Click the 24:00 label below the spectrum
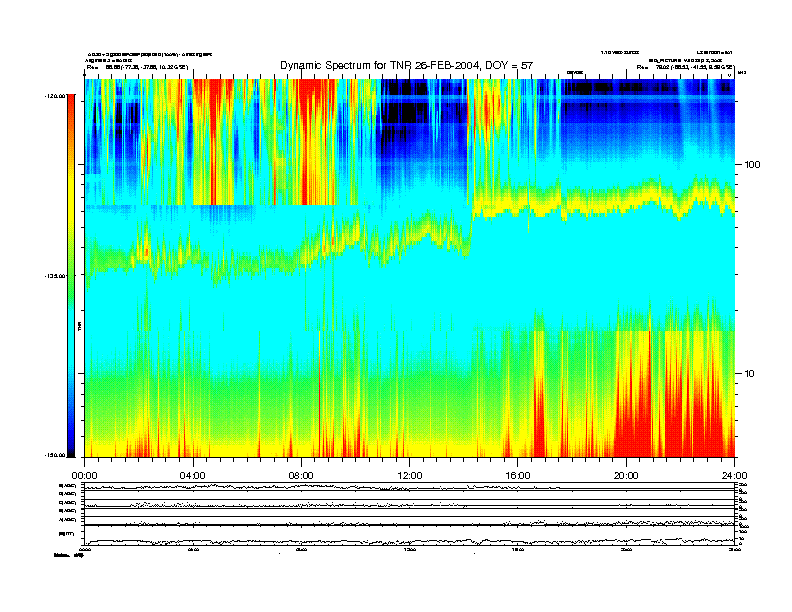Viewport: 792px width, 612px height. [x=735, y=476]
